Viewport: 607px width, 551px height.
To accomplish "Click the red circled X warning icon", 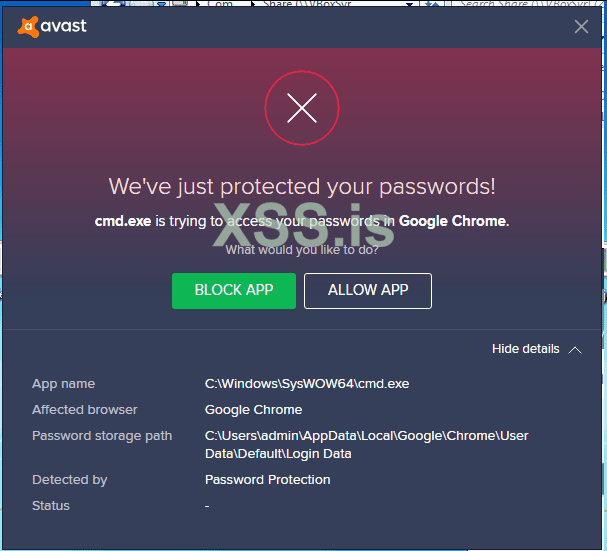I will [x=302, y=108].
